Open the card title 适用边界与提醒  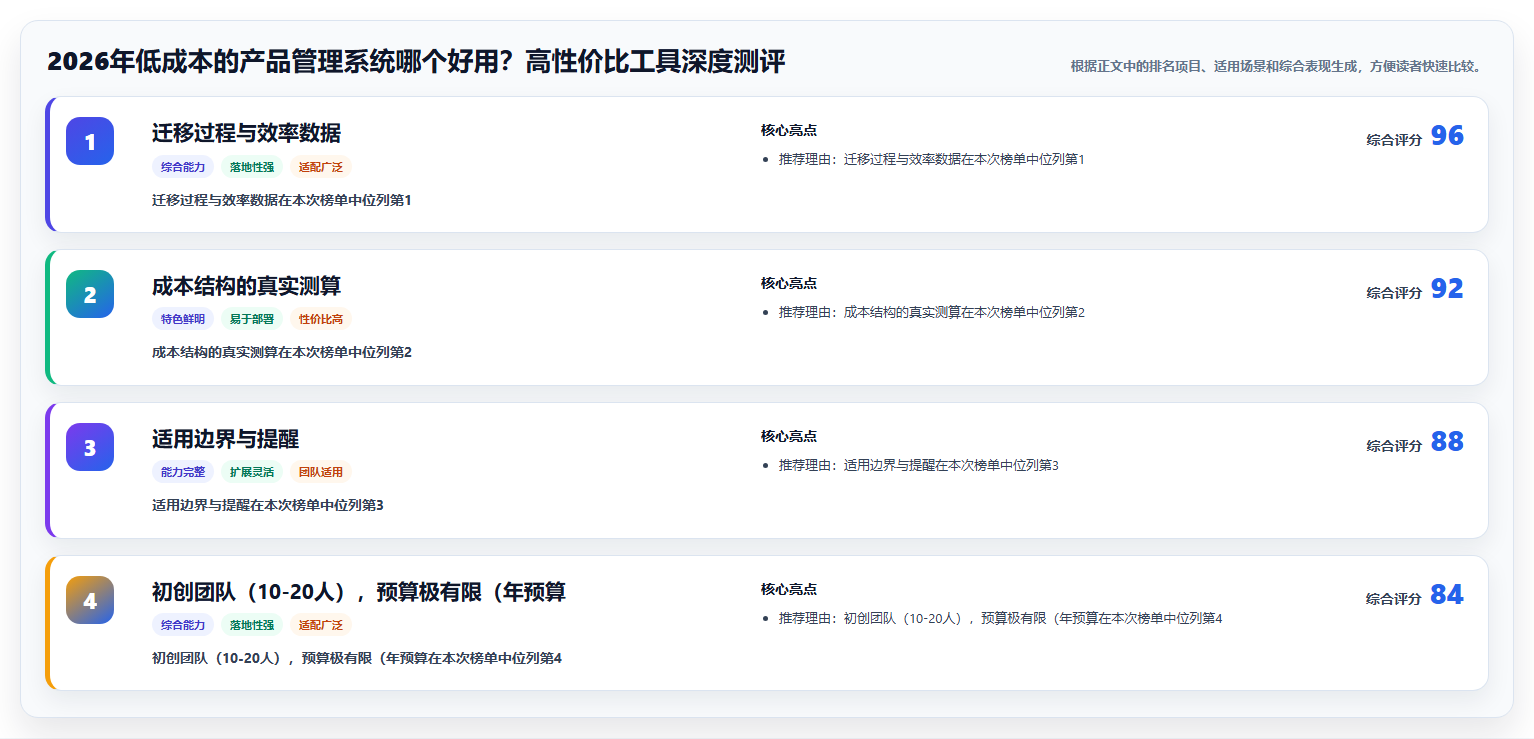tap(225, 439)
